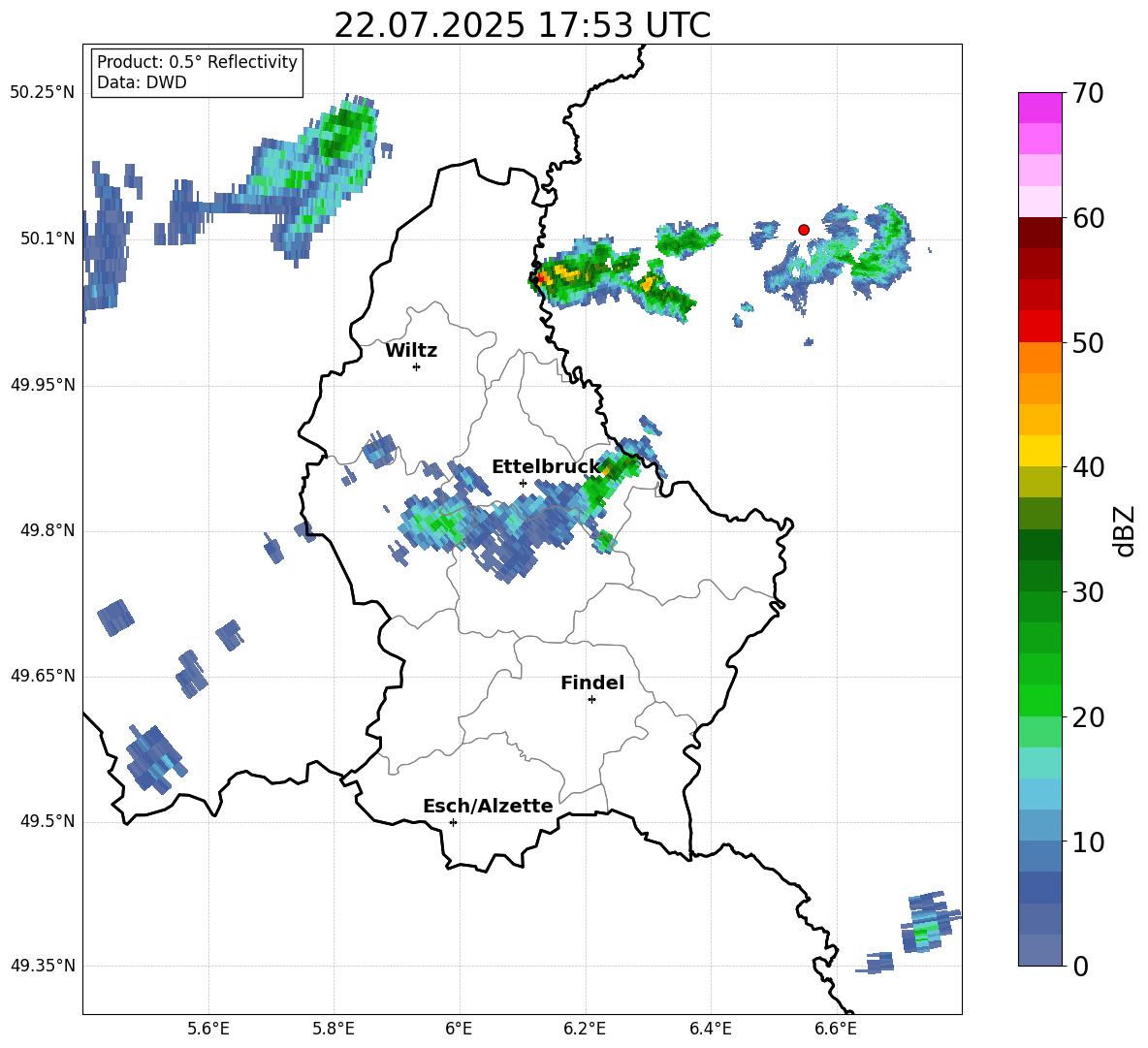Pick the magenta swatch at colorbar top
This screenshot has width=1148, height=1048.
click(x=1039, y=108)
